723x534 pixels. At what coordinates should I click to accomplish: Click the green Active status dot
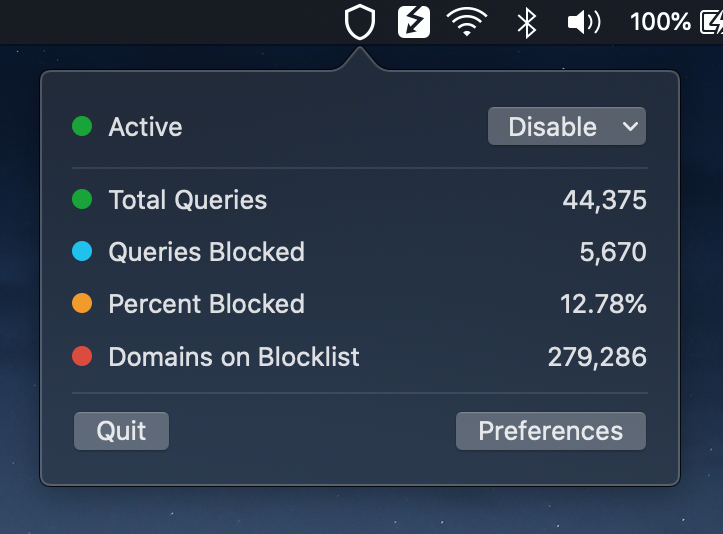point(82,126)
